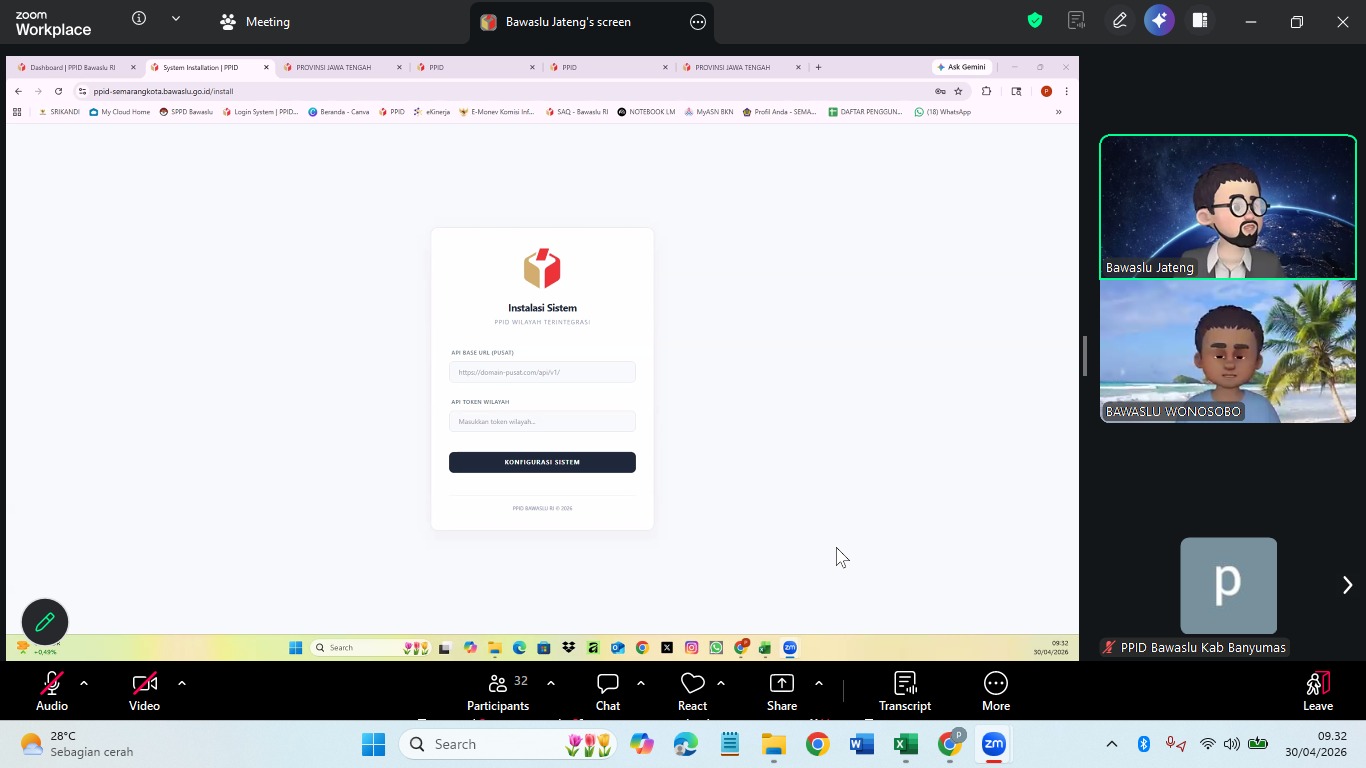The width and height of the screenshot is (1366, 768).
Task: Expand participants options arrow
Action: (550, 683)
